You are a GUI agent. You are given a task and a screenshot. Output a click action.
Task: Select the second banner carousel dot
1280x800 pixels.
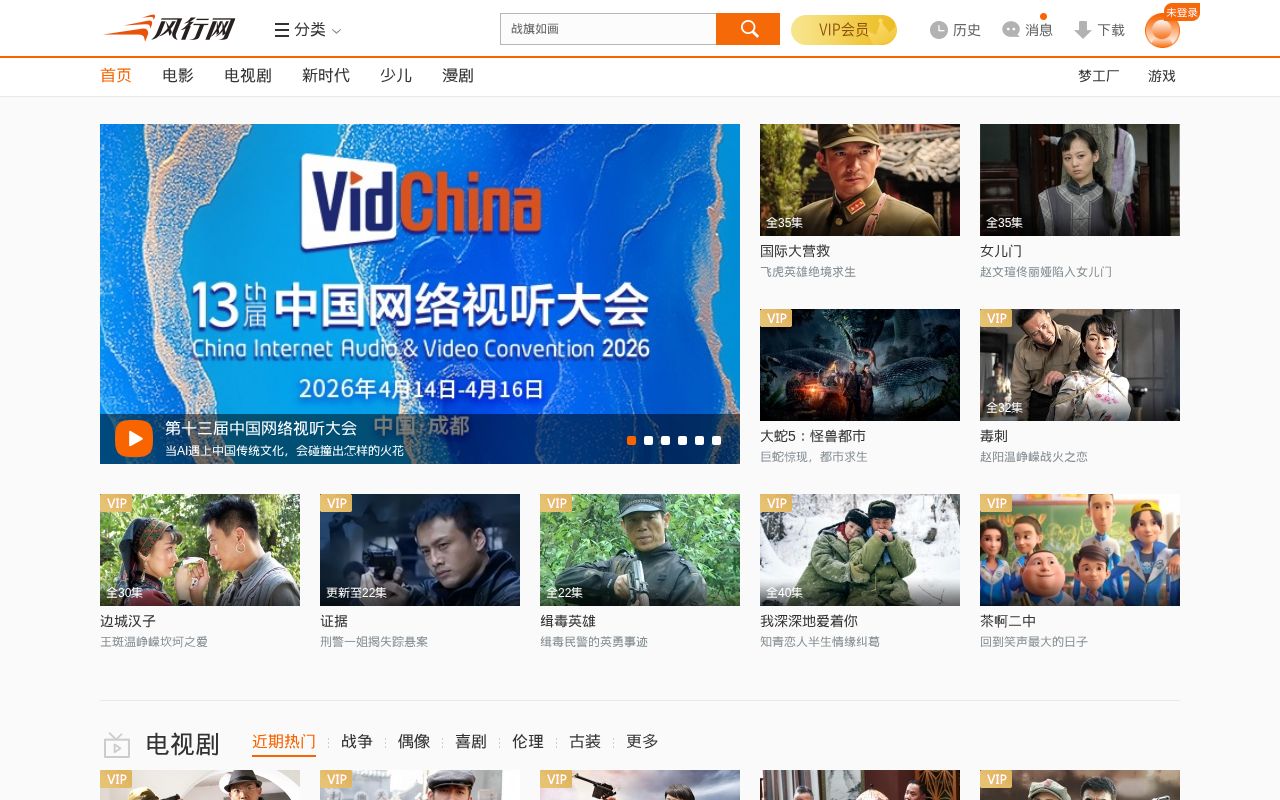pos(649,440)
